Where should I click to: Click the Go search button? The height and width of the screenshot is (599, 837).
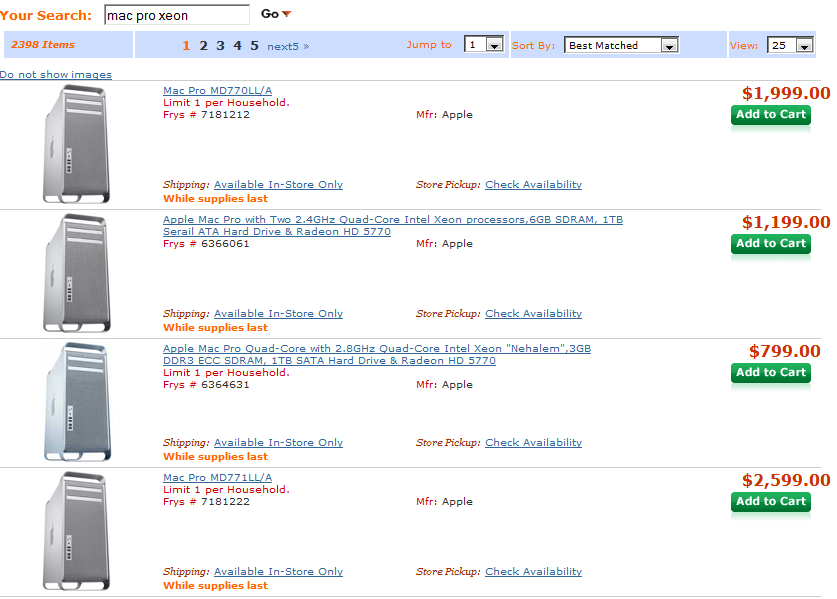[x=275, y=14]
